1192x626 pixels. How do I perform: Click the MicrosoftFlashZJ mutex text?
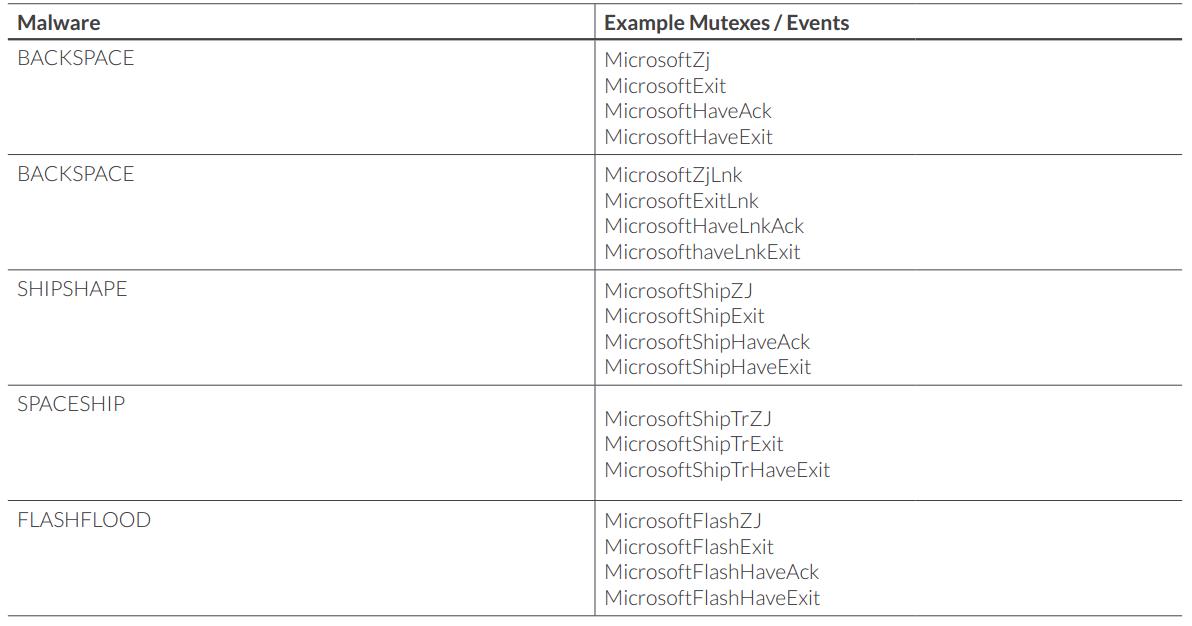coord(683,521)
